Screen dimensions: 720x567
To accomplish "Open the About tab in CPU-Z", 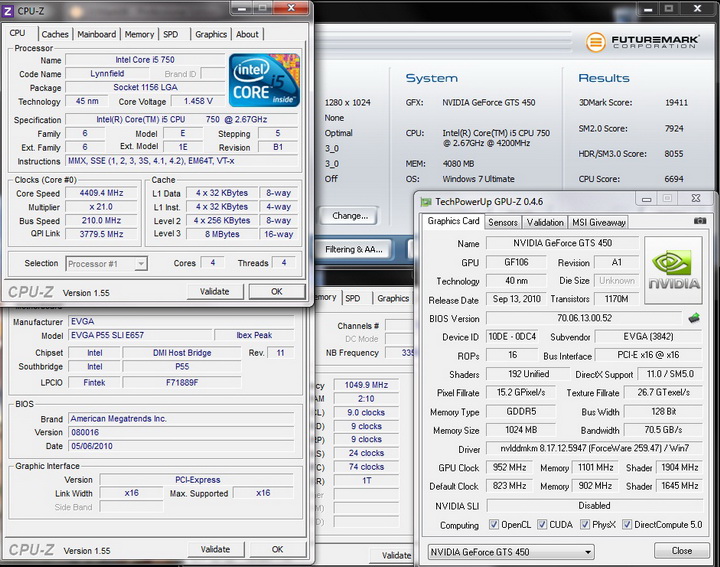I will coord(247,34).
